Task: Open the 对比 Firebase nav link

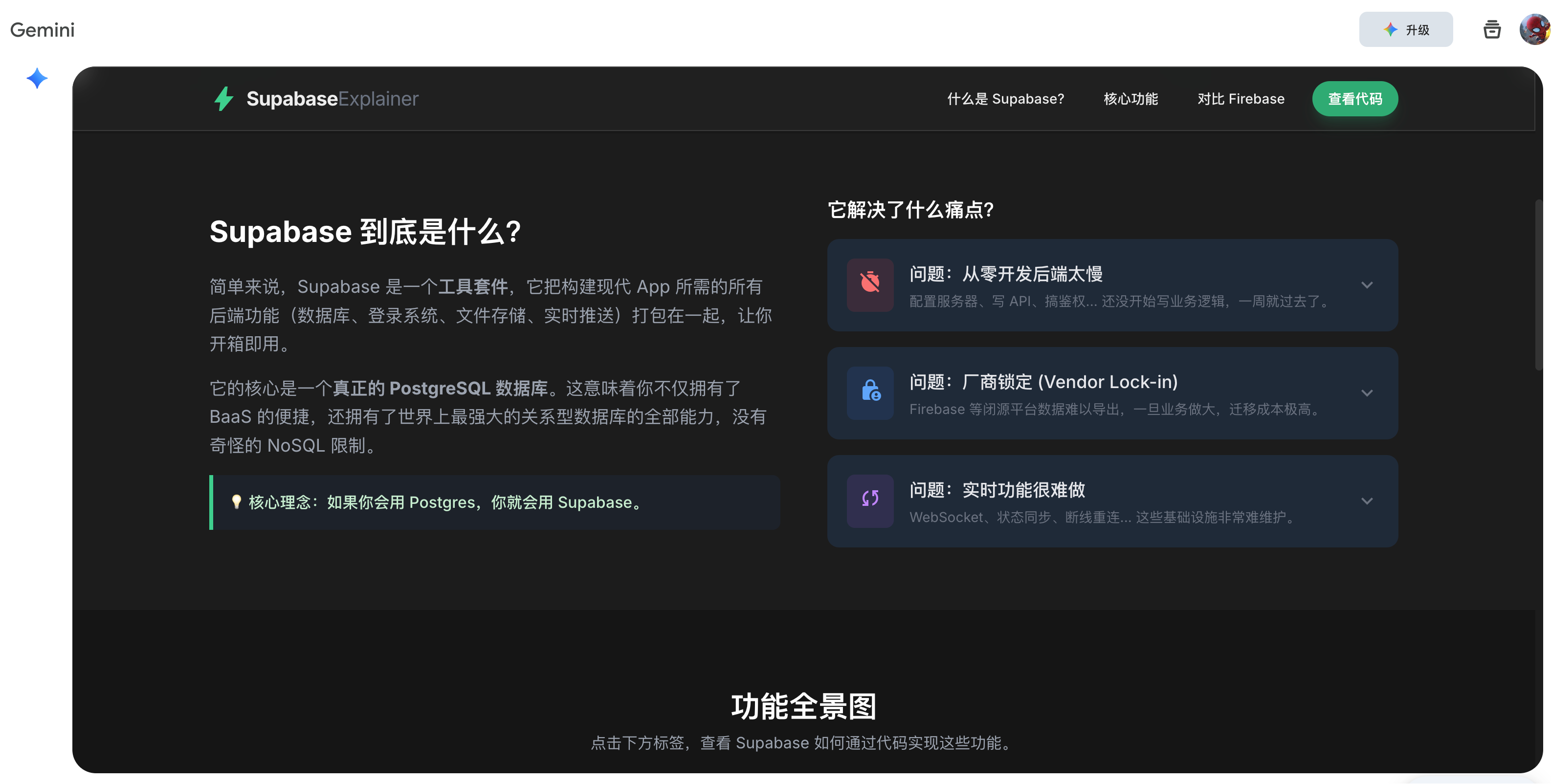Action: (1241, 99)
